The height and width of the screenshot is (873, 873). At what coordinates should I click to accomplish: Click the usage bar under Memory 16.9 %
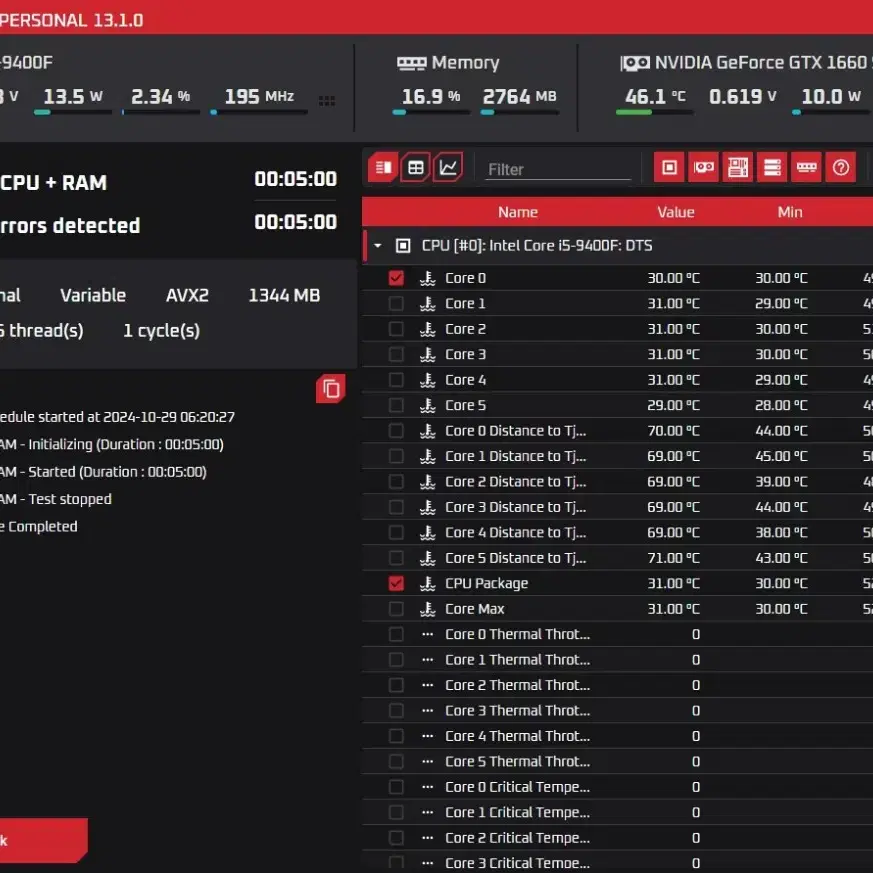(x=431, y=112)
